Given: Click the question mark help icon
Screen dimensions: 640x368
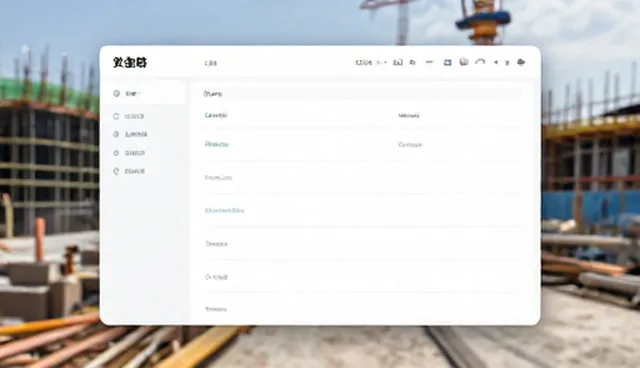Looking at the screenshot, I should [507, 62].
